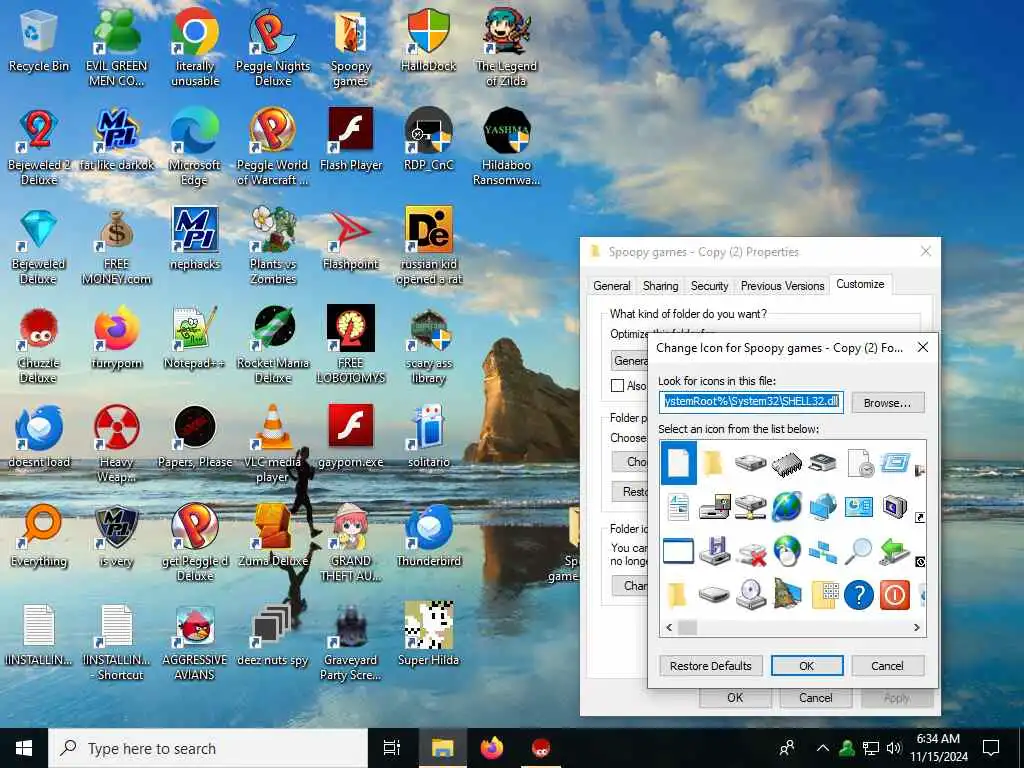Choose the networked computers diagram icon

pos(822,552)
